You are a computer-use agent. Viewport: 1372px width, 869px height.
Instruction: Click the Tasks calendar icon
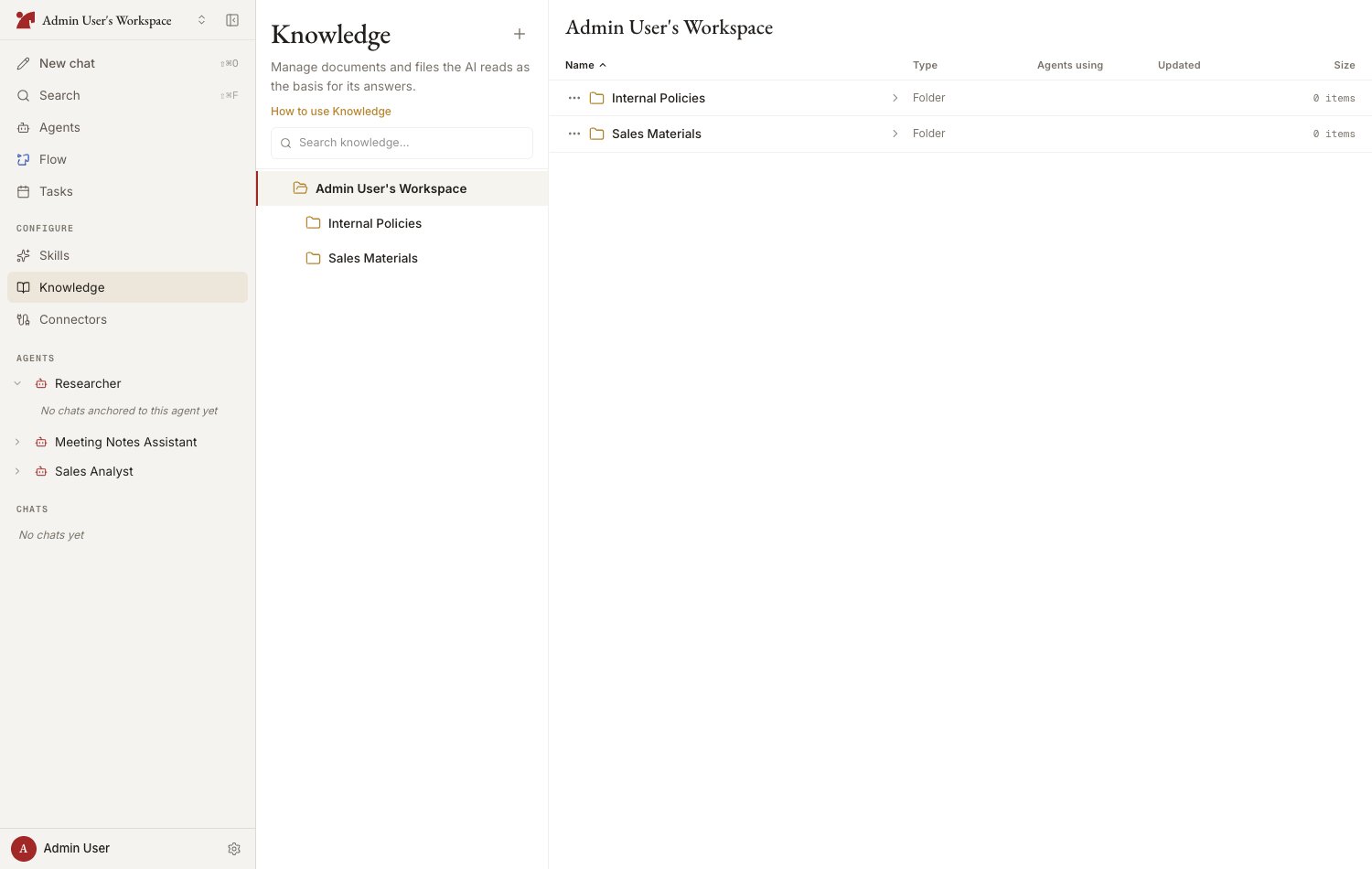tap(24, 191)
